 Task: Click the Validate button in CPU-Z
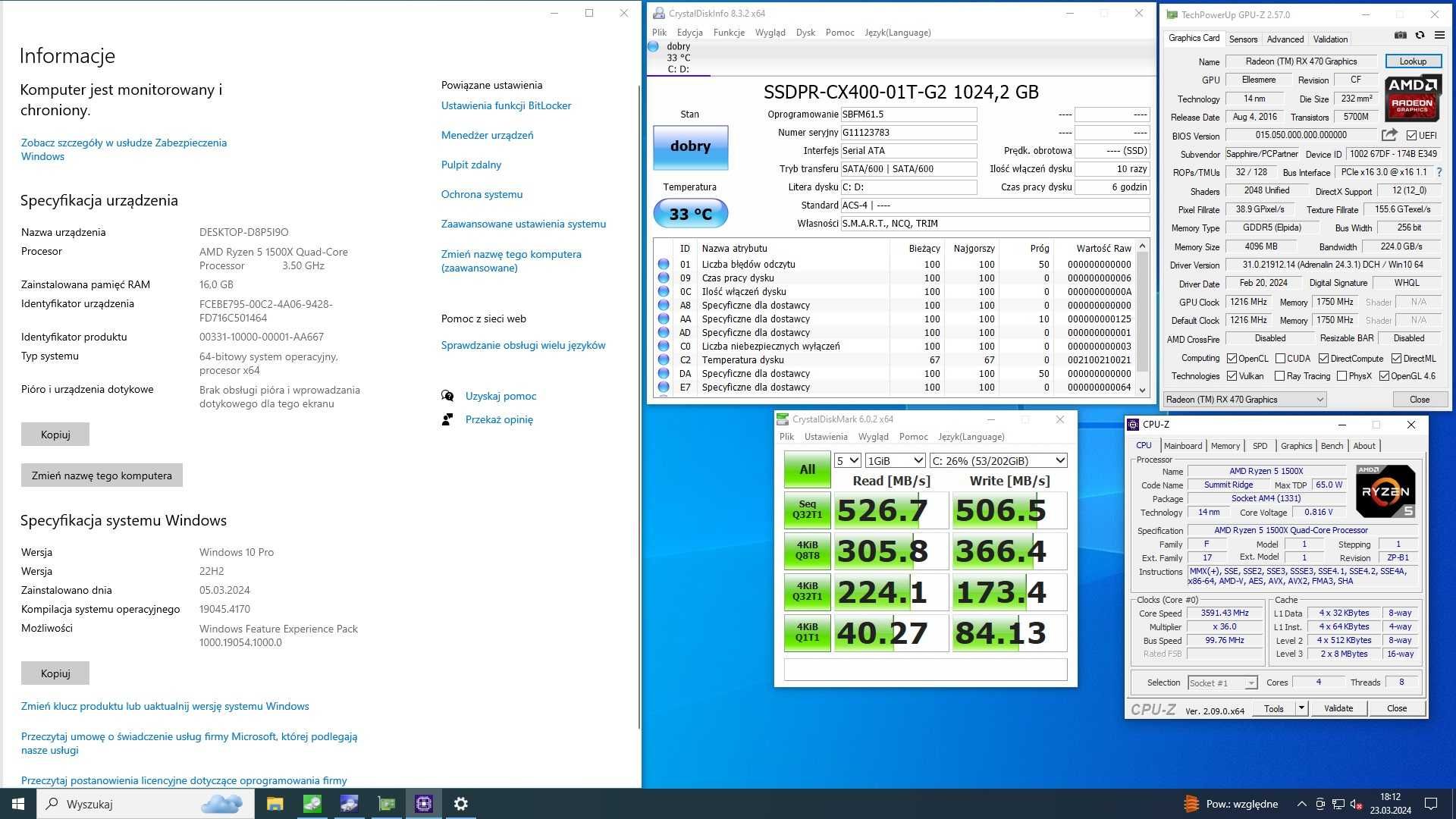click(x=1338, y=708)
